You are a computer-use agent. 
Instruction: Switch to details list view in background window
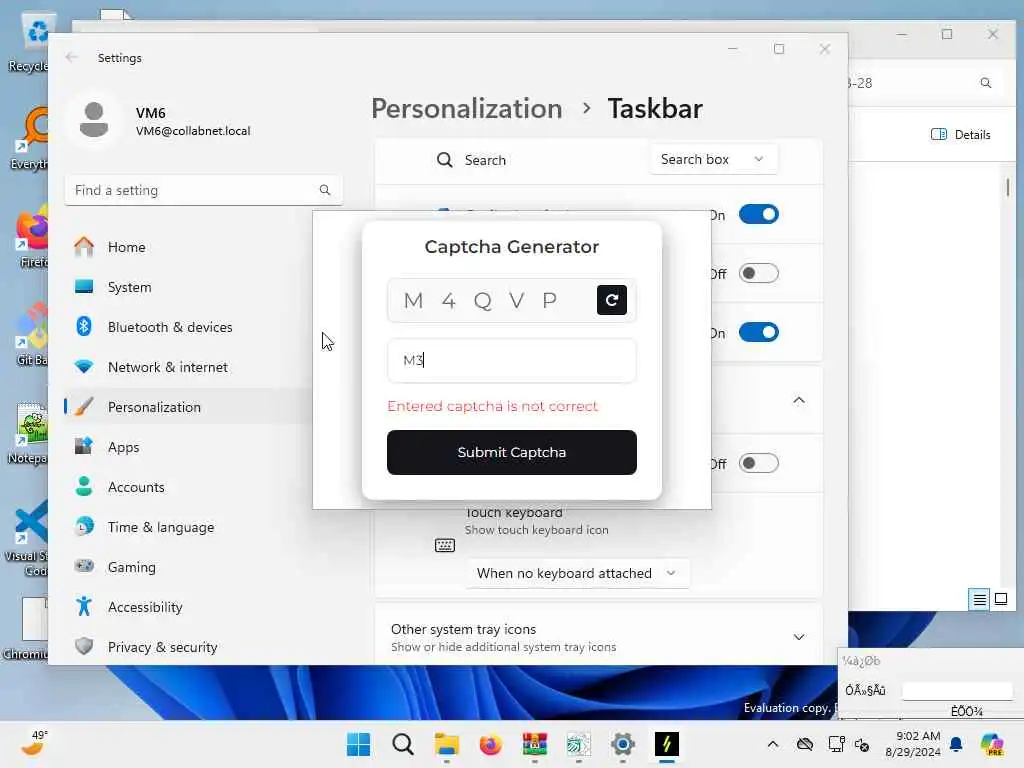coord(979,599)
